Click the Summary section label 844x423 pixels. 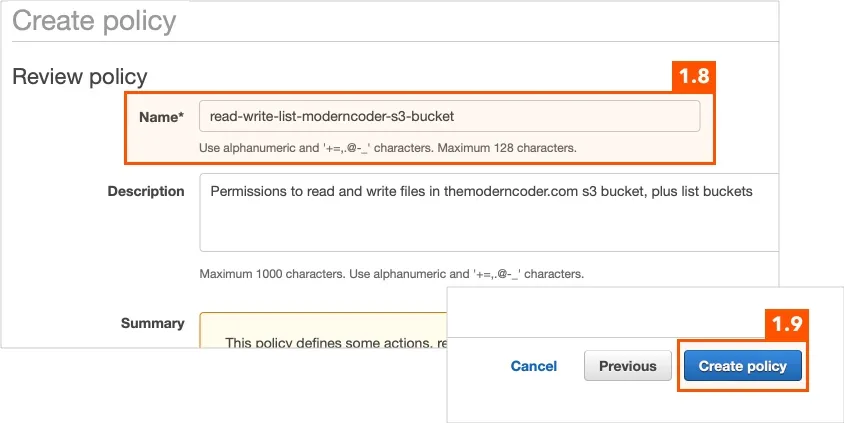pos(152,323)
